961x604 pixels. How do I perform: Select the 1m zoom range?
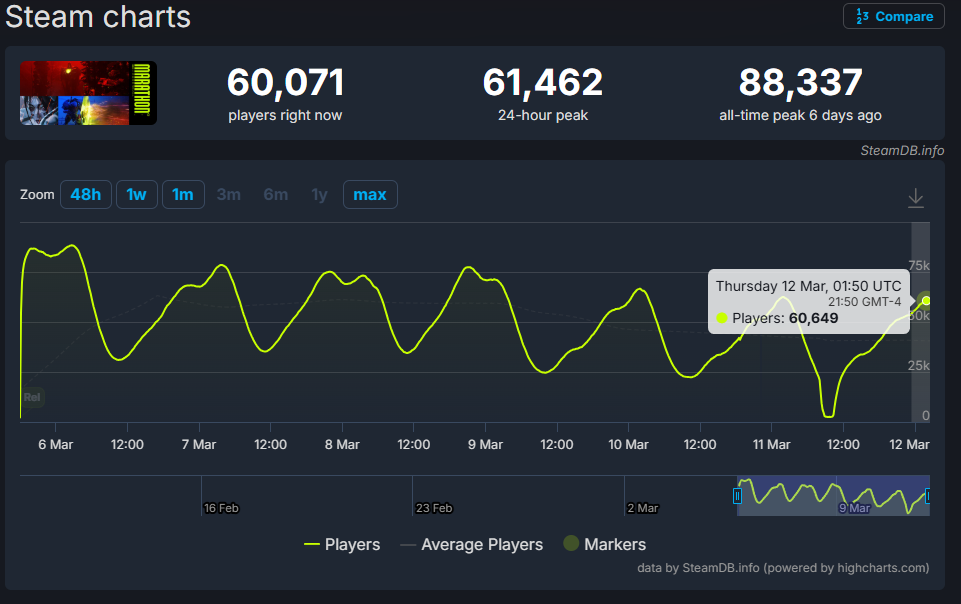click(x=183, y=195)
